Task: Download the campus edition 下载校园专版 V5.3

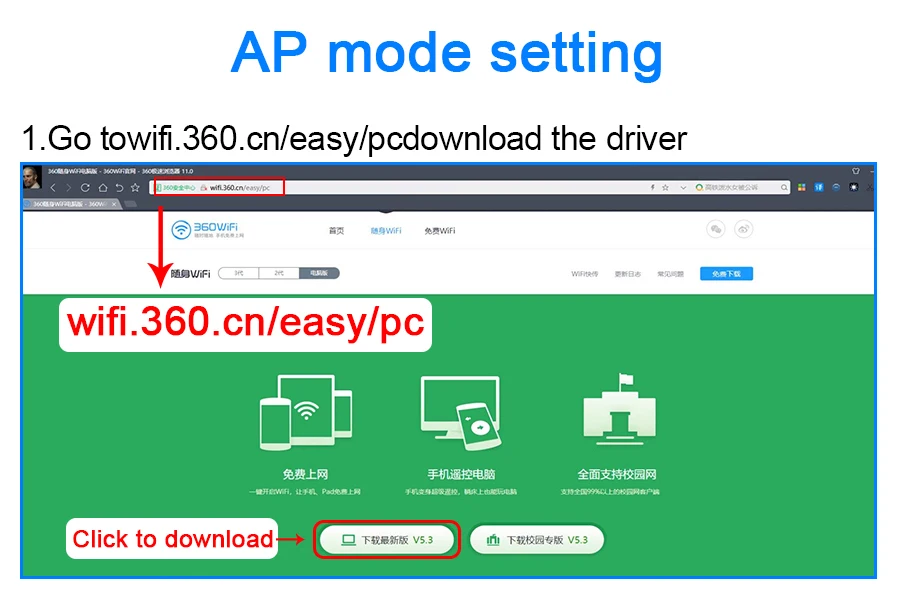Action: coord(537,539)
